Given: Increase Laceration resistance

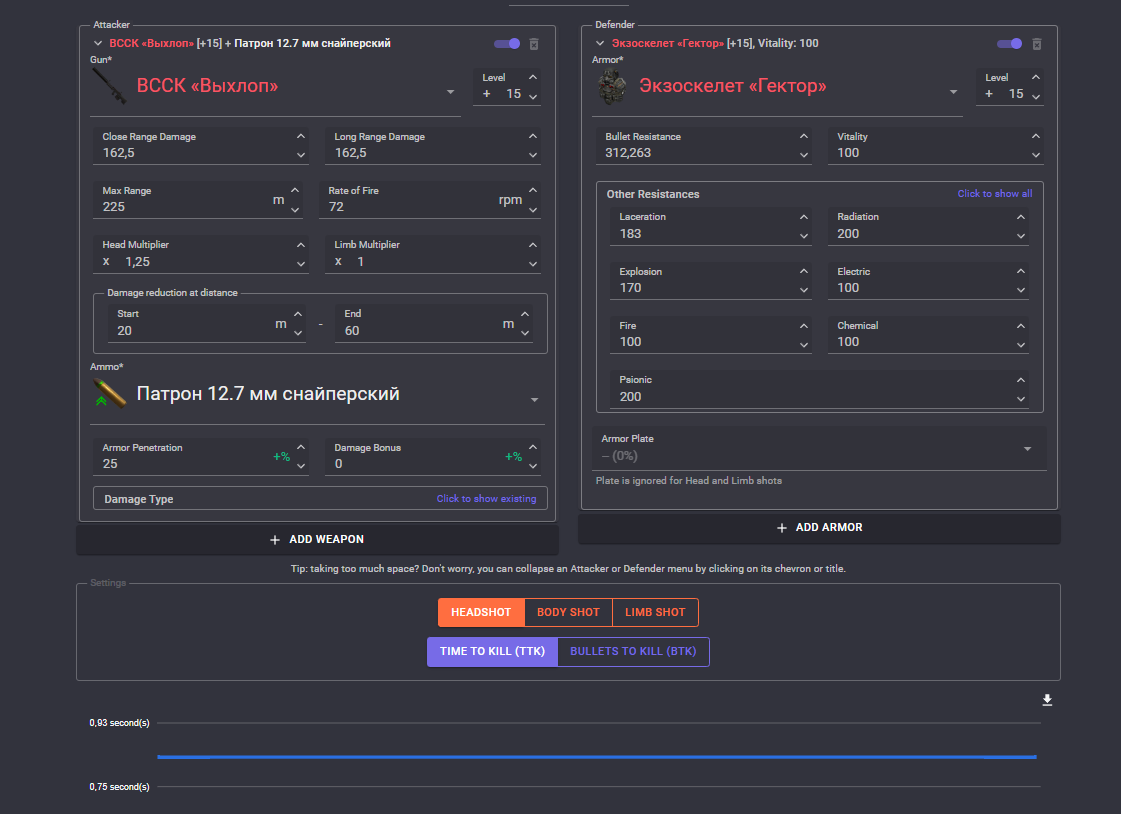Looking at the screenshot, I should (804, 217).
